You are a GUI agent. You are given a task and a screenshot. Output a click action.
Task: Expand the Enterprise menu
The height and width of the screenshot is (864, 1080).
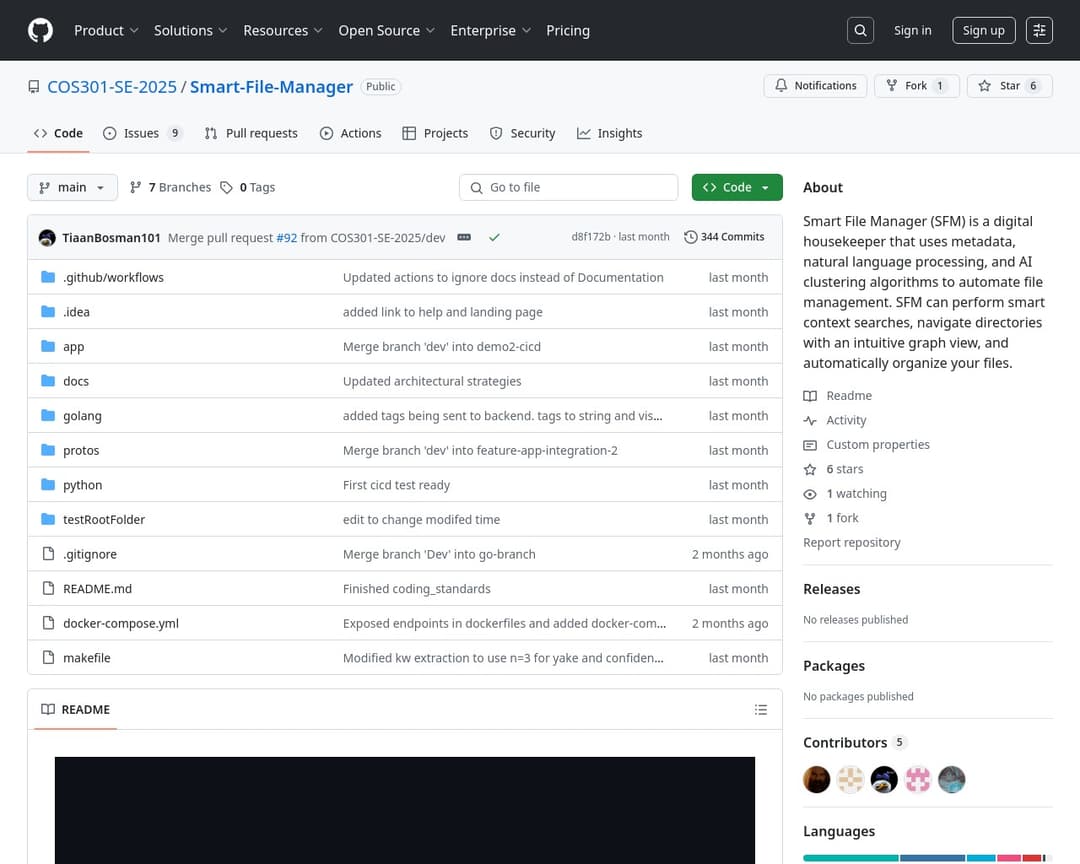point(490,30)
